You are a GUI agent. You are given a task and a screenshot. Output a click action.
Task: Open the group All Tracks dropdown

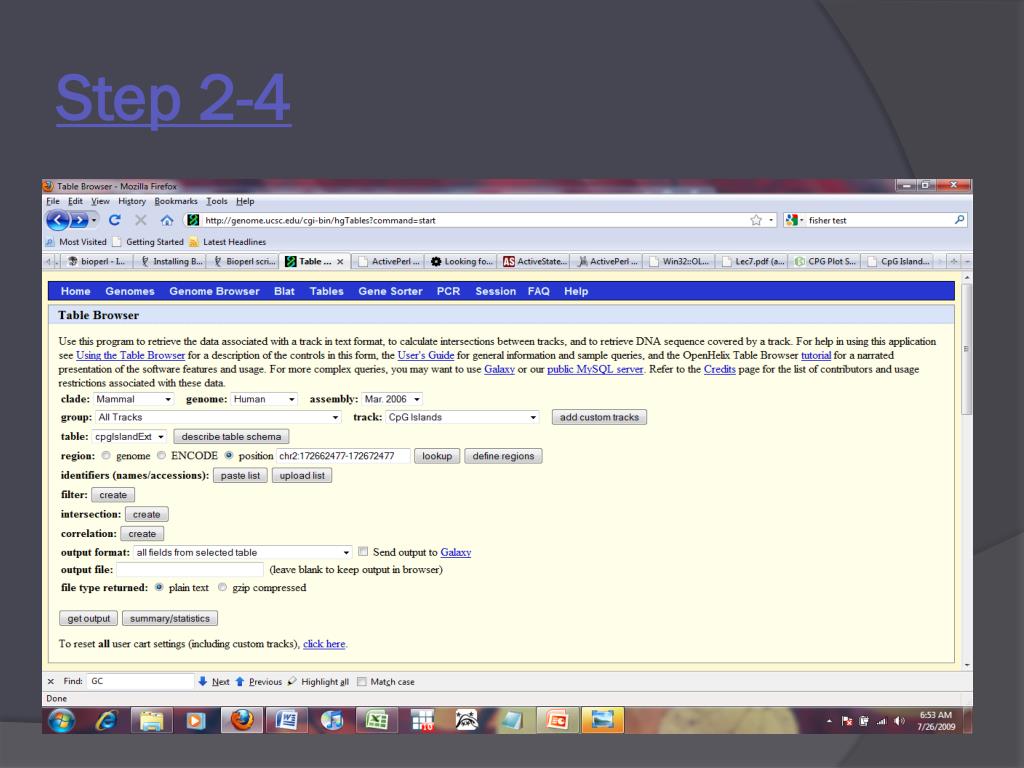coord(219,417)
